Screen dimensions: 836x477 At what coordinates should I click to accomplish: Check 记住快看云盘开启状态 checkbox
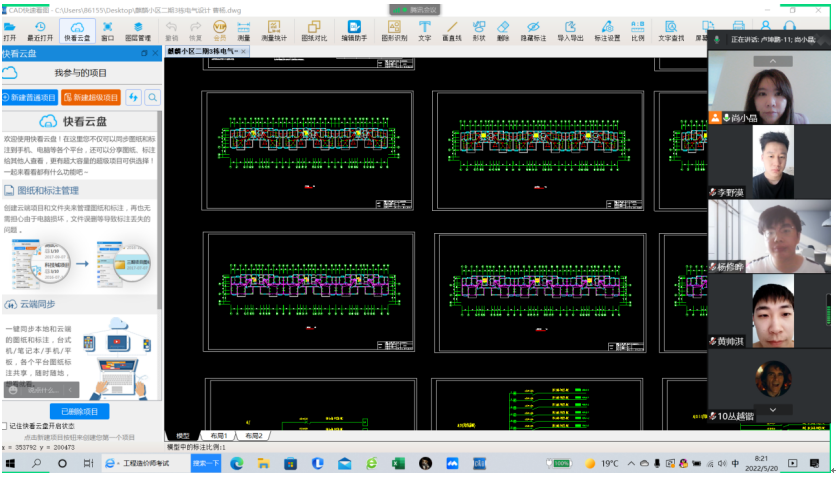tap(5, 426)
